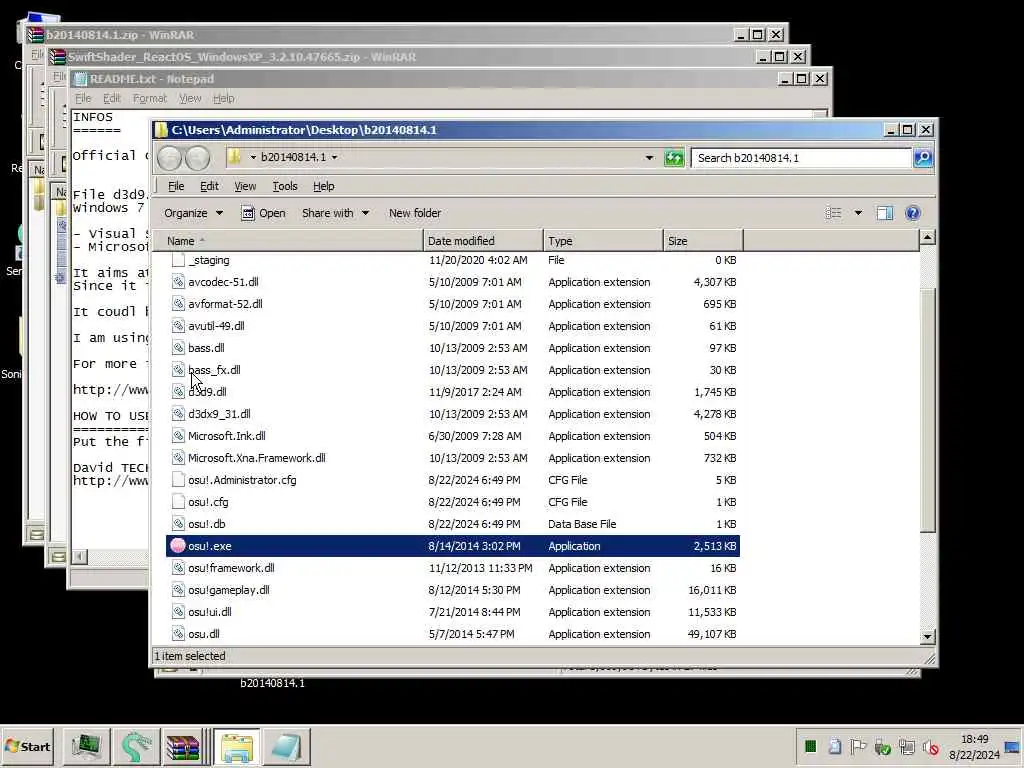Click the search magnifier button
The image size is (1024, 768).
click(923, 158)
